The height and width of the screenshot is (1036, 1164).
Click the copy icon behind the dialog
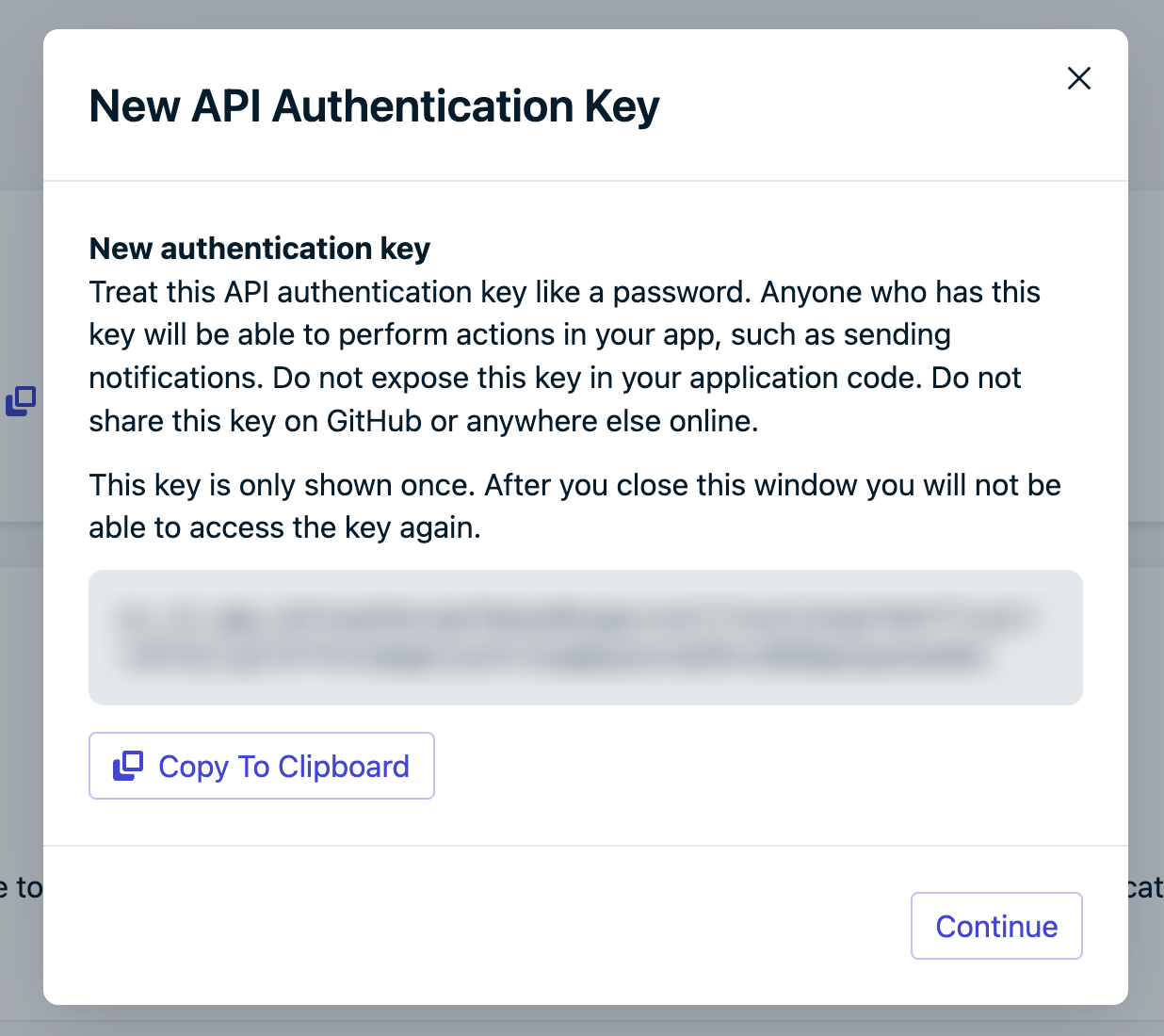21,401
